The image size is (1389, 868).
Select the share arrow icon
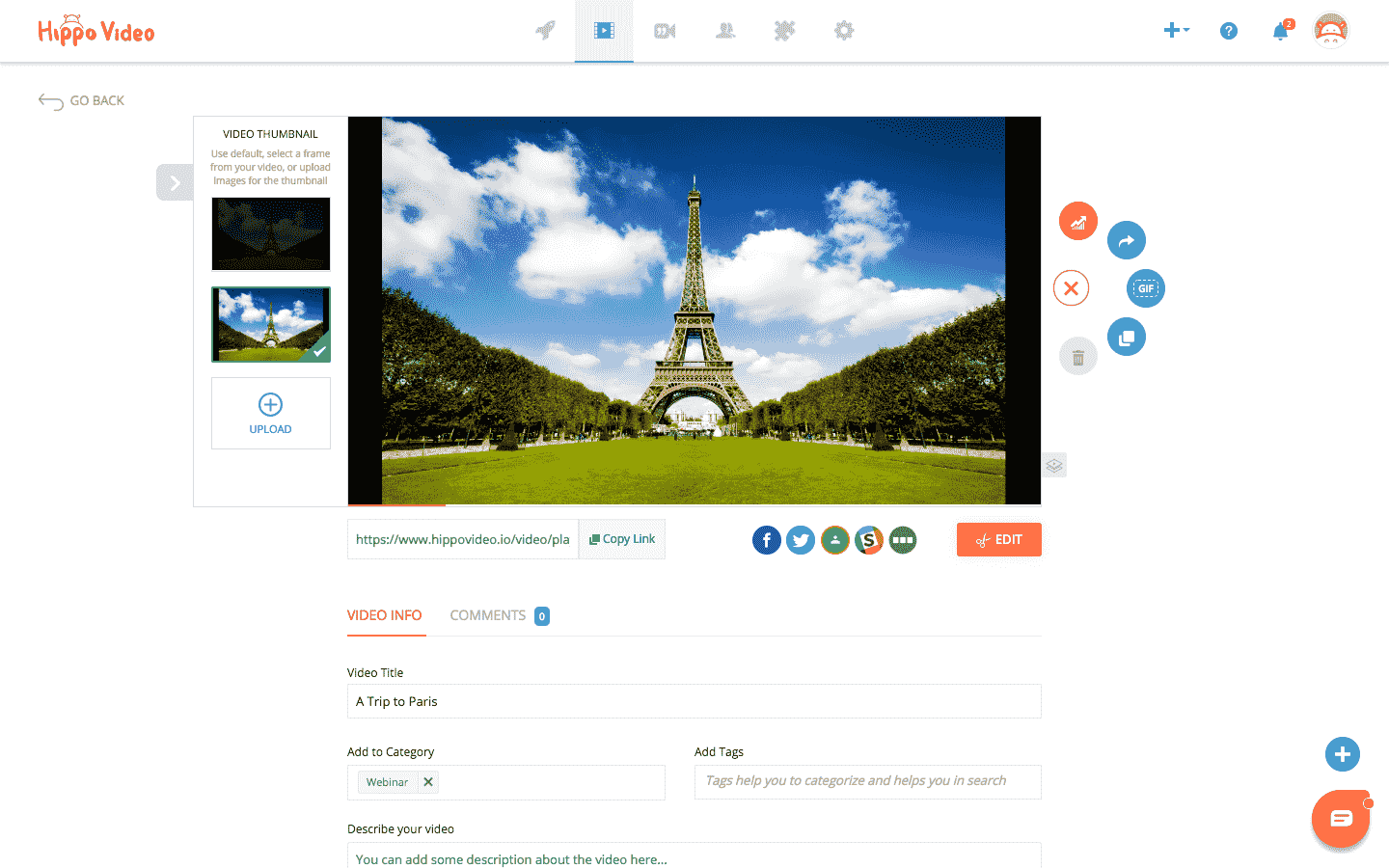[1126, 239]
